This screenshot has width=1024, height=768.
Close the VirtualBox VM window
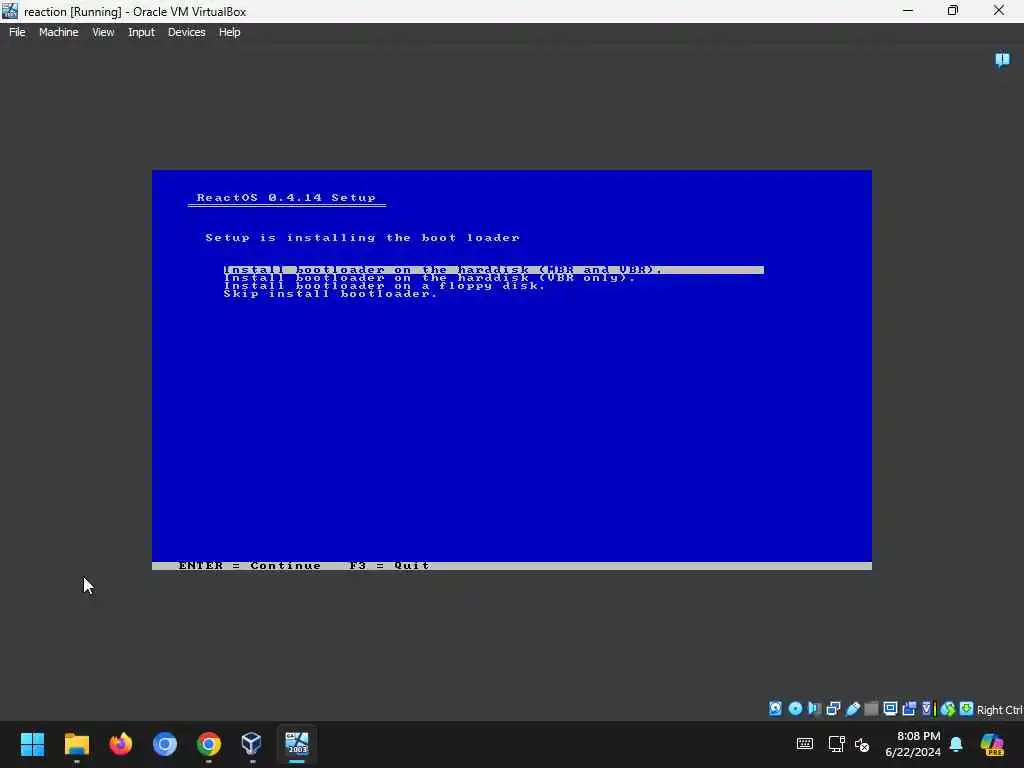coord(999,10)
